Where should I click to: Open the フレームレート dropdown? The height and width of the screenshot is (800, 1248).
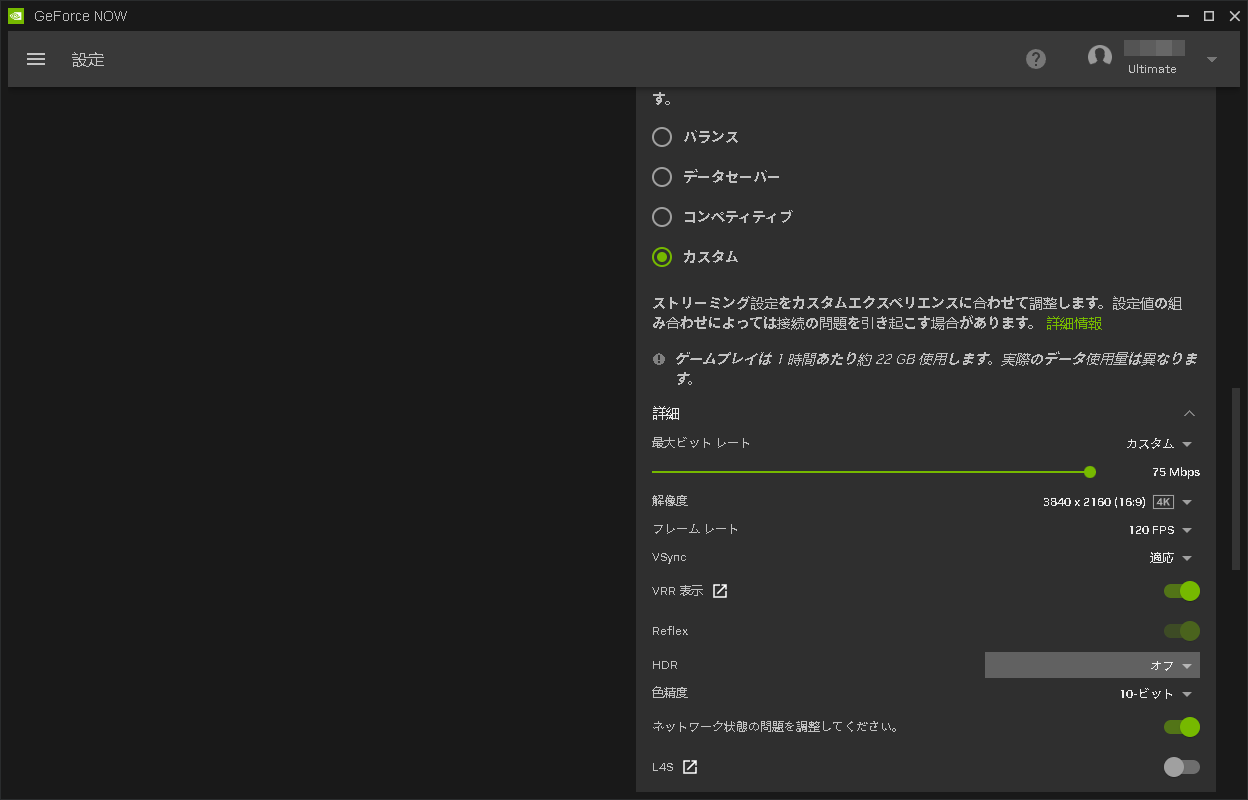(1185, 529)
